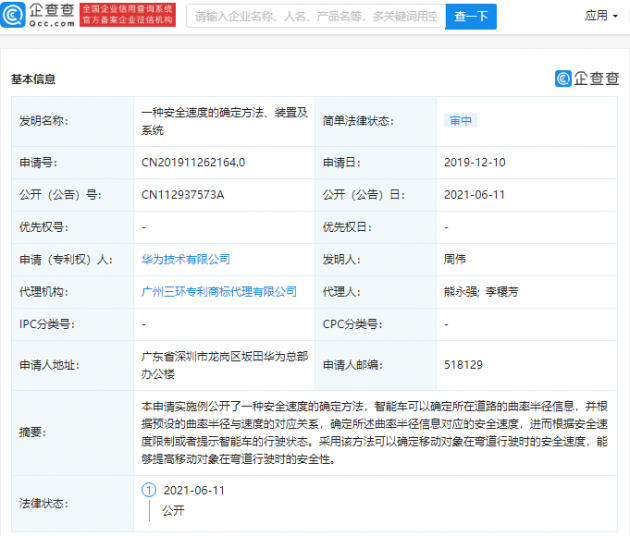Open the 华为技术有限公司 applicant link
630x536 pixels.
pyautogui.click(x=186, y=260)
